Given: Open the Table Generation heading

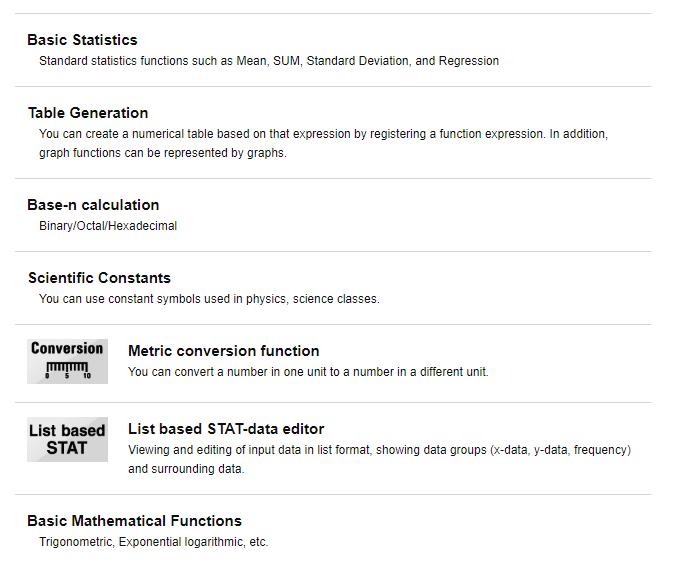Looking at the screenshot, I should coord(88,113).
